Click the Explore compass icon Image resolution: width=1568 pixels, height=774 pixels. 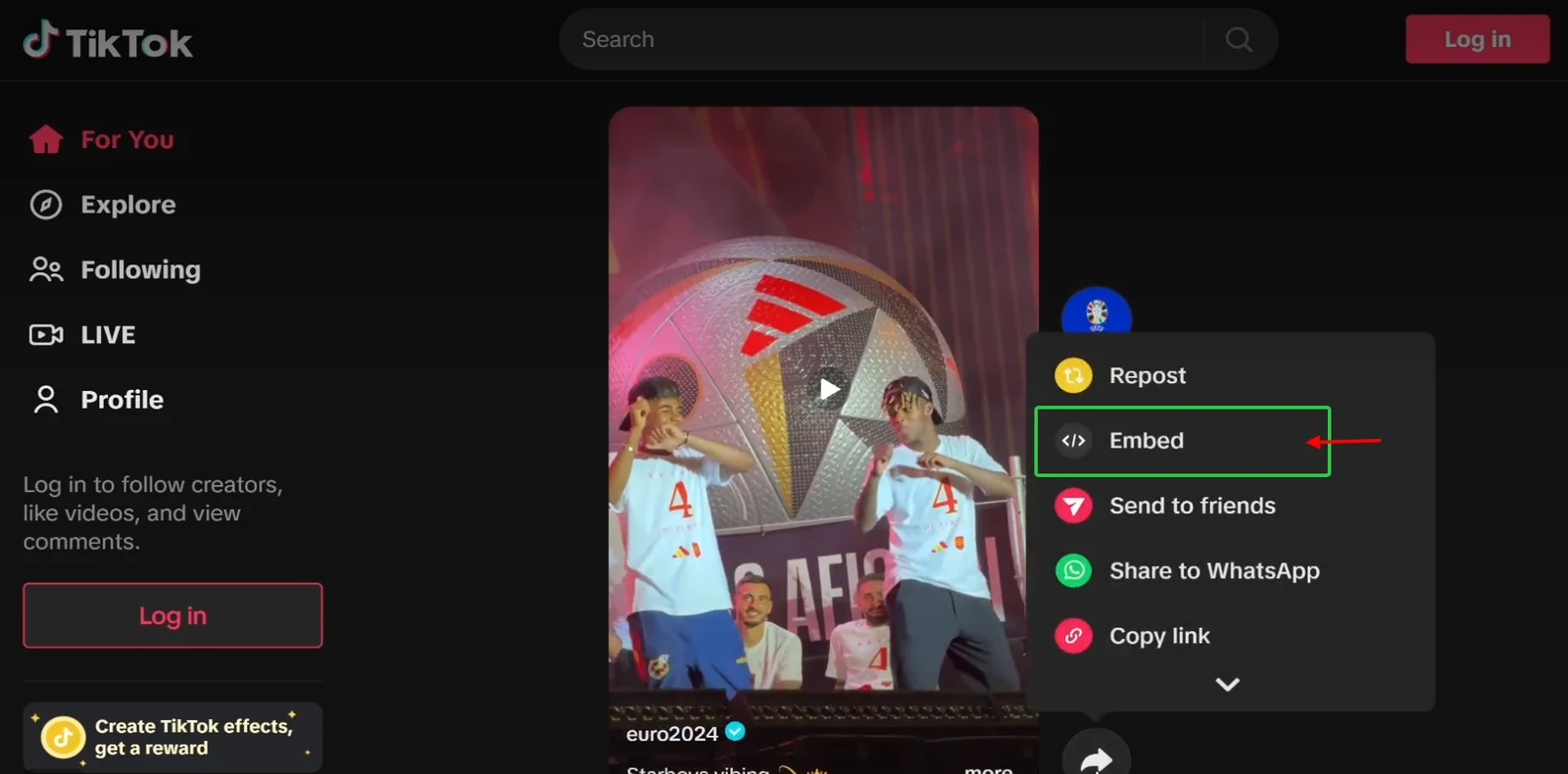click(46, 205)
